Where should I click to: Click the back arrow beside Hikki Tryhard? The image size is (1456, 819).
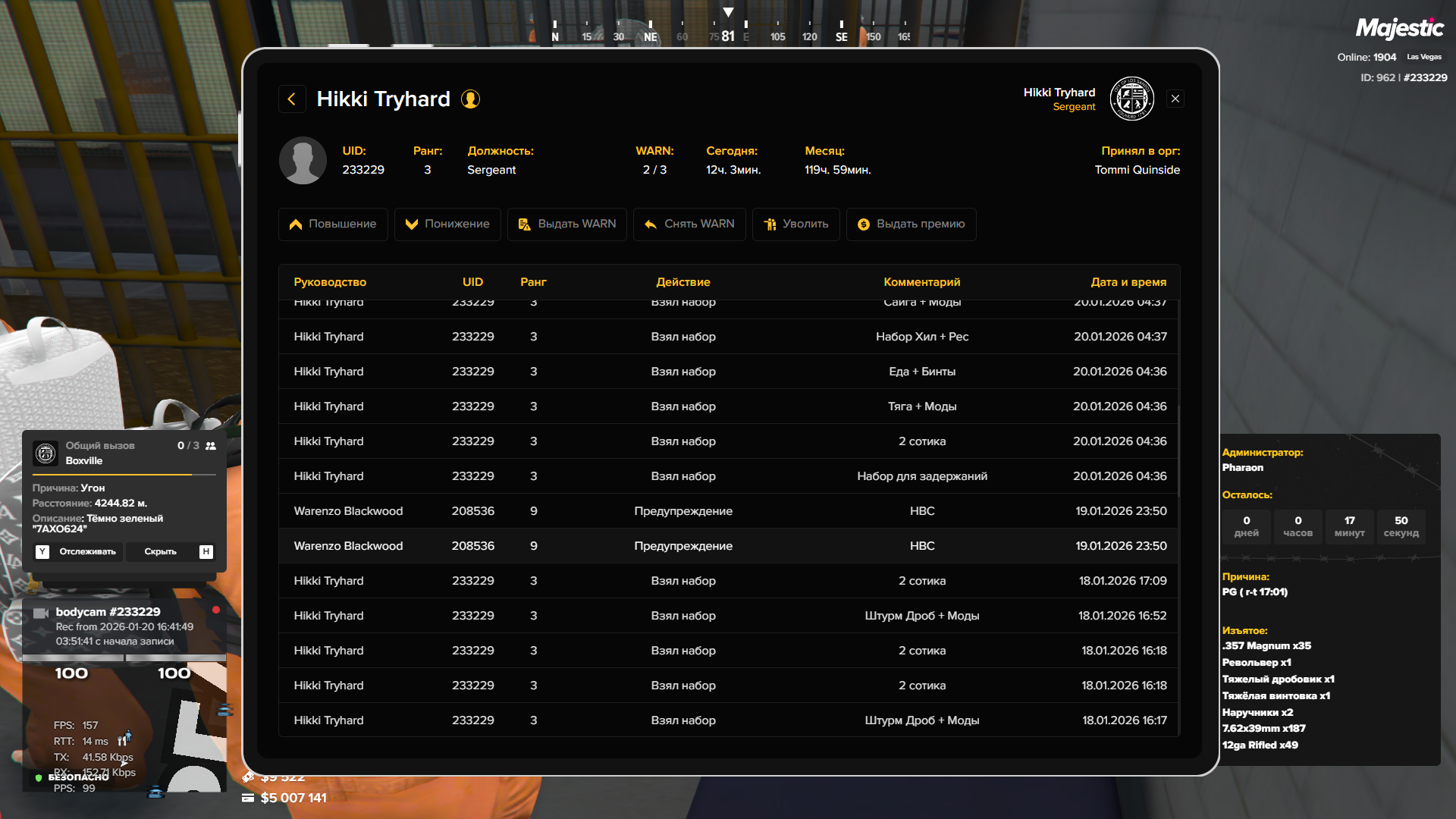[292, 99]
